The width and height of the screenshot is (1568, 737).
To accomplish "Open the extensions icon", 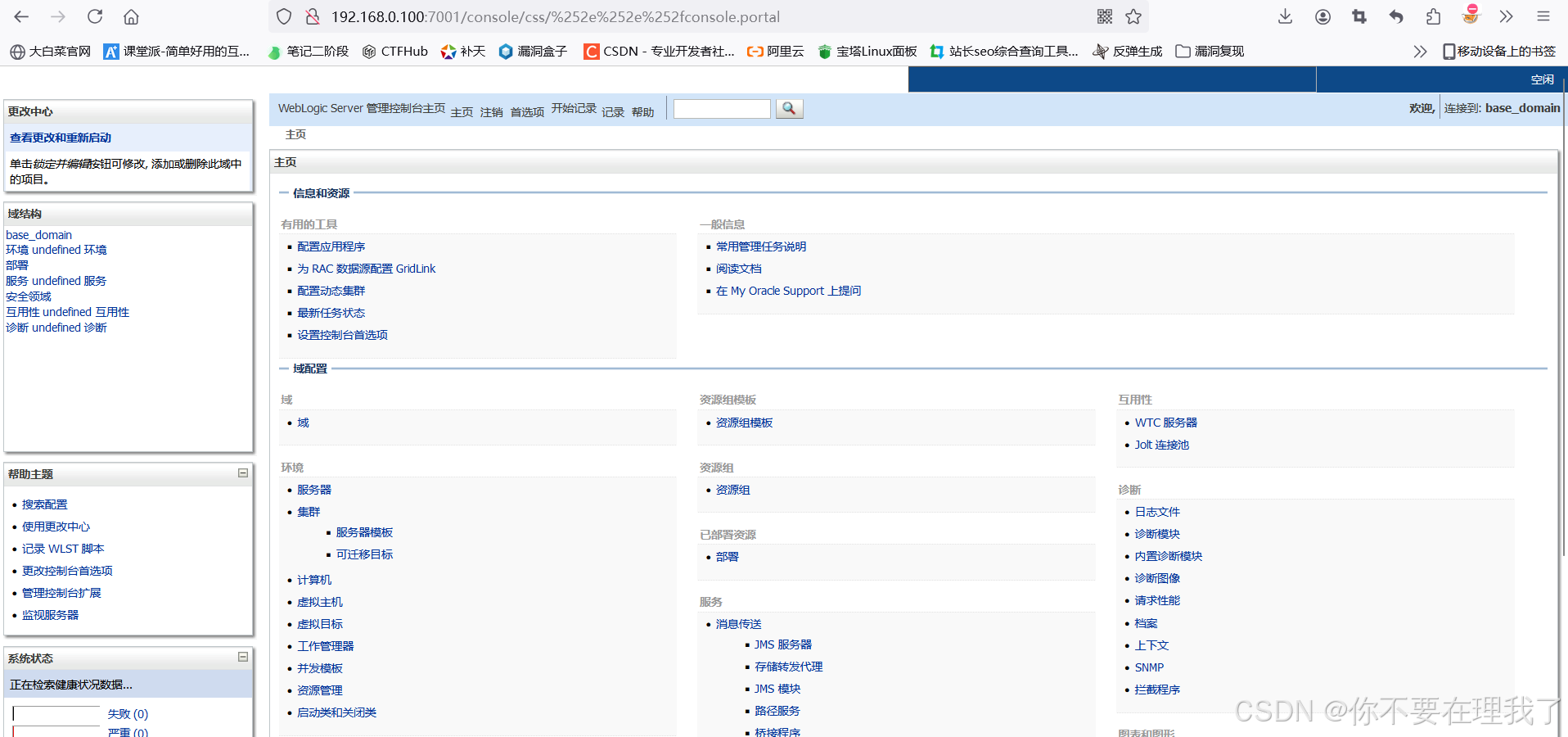I will point(1433,16).
